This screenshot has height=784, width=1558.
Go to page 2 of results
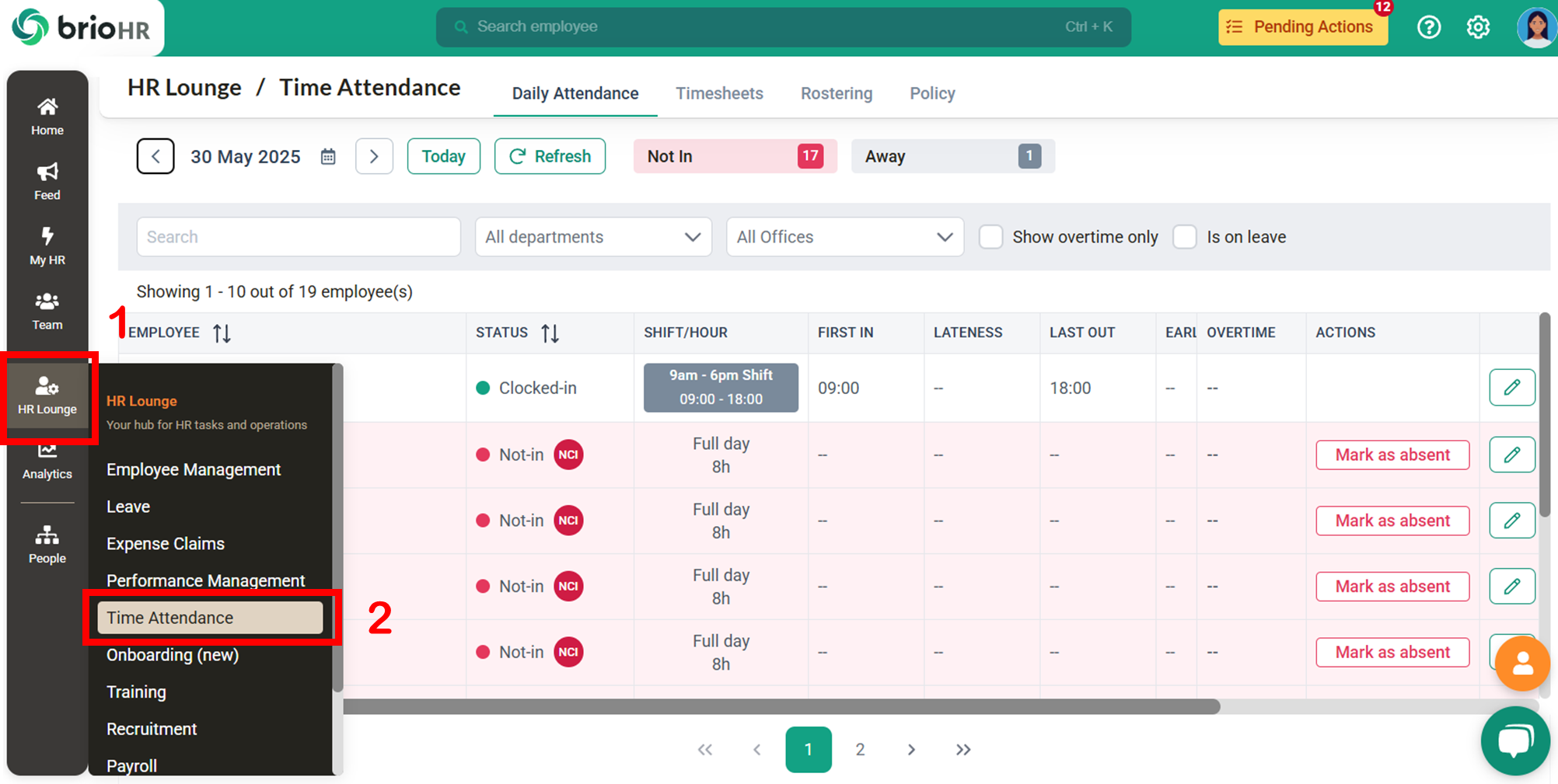pos(860,750)
